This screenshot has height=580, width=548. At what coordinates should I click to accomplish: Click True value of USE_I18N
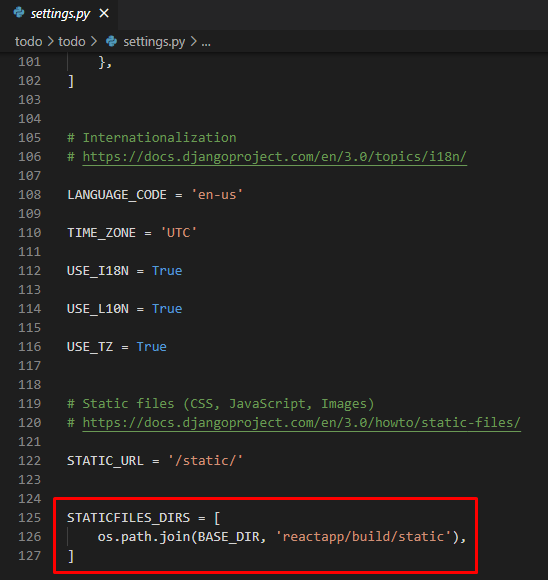pos(167,271)
